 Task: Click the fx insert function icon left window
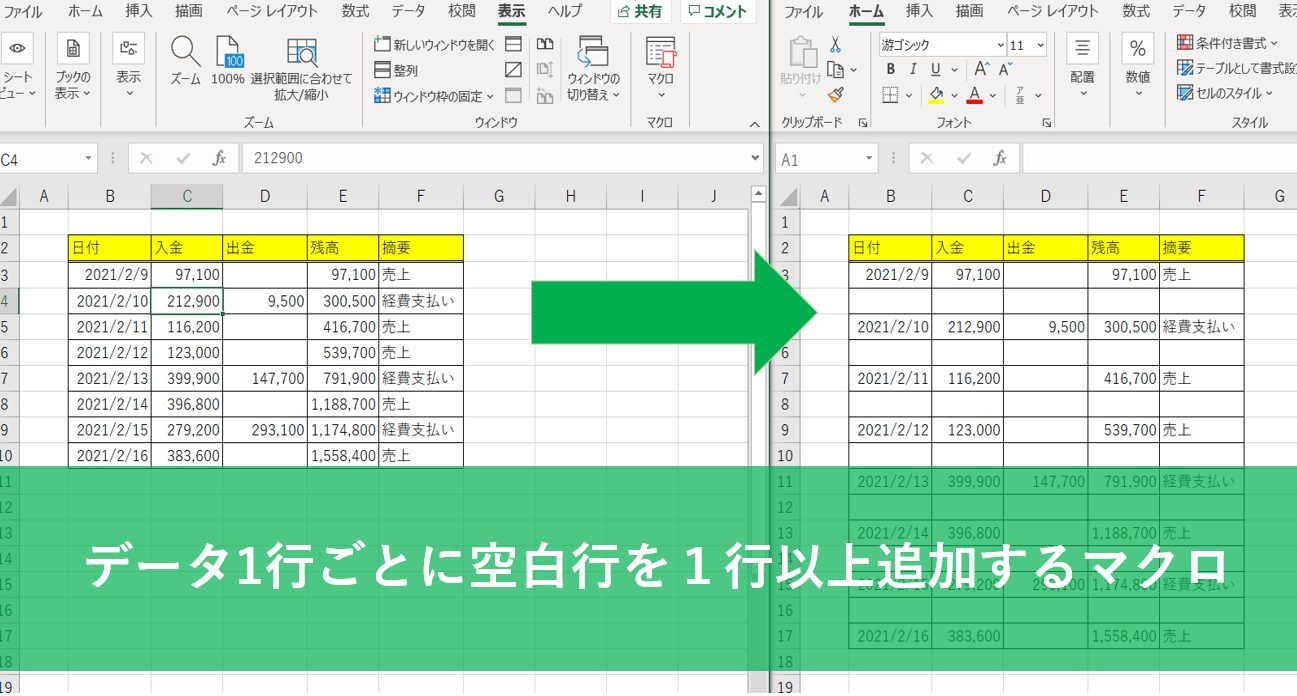coord(219,158)
